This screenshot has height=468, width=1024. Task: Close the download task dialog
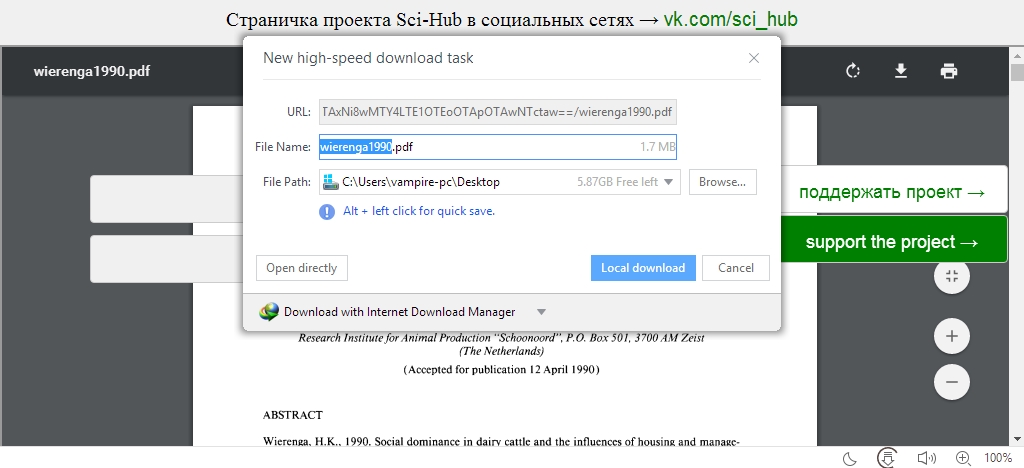[x=754, y=58]
